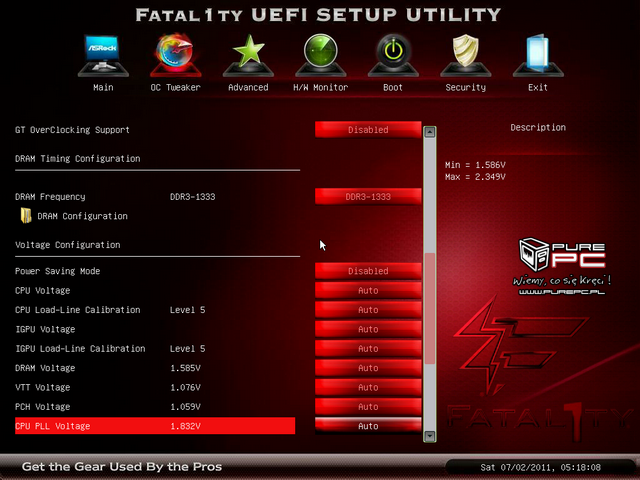Open DRAM Voltage Auto selector
Screen dimensions: 640x480
(x=368, y=368)
